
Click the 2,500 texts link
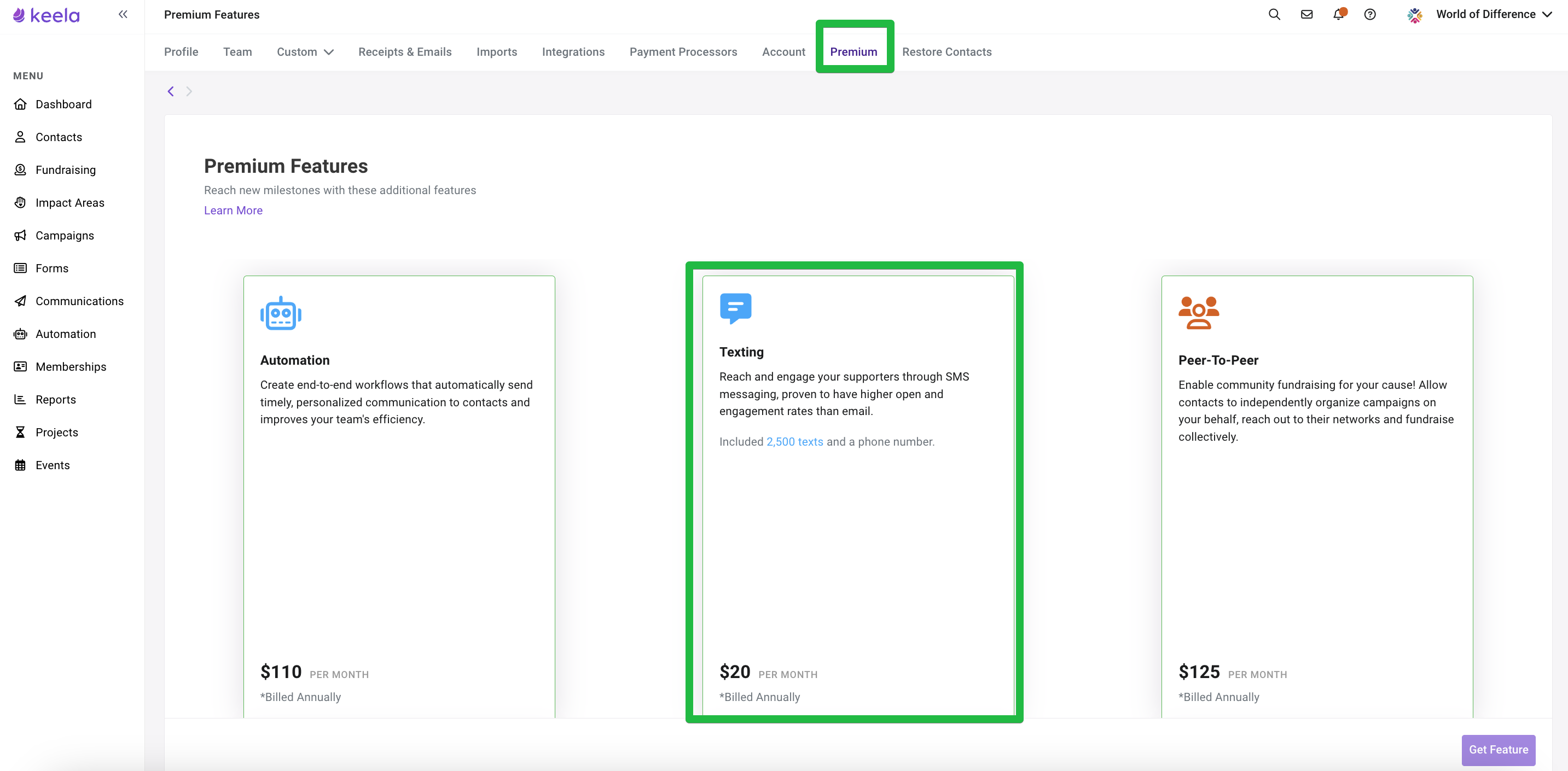(794, 441)
